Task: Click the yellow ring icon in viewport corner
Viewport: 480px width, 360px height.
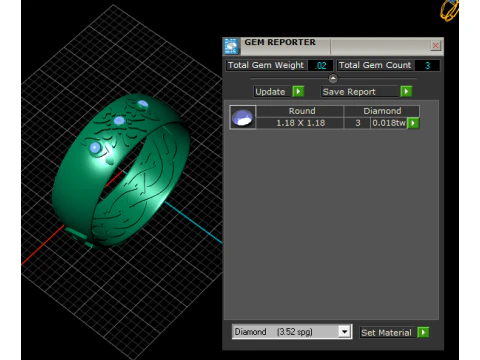Action: pyautogui.click(x=450, y=10)
